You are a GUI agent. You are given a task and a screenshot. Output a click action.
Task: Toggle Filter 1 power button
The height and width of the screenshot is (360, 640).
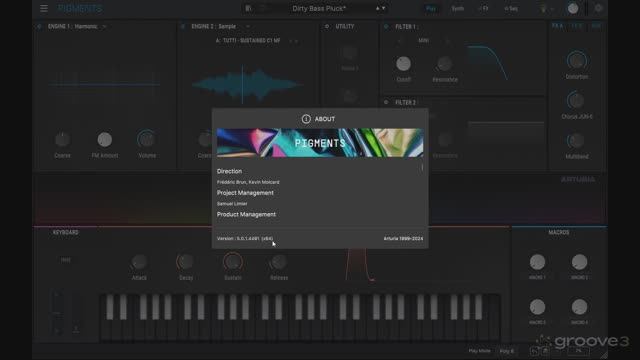click(x=386, y=27)
